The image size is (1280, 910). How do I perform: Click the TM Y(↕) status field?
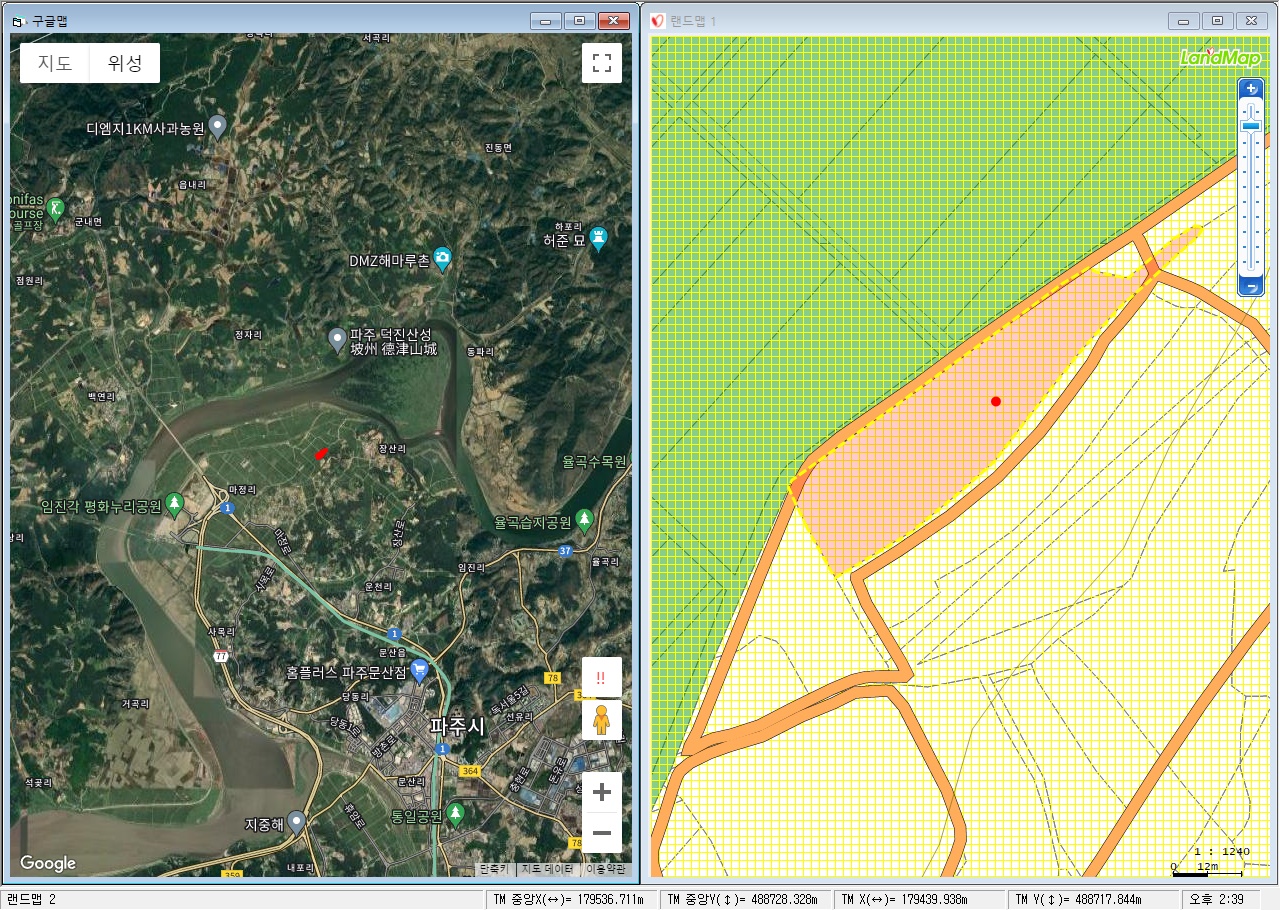[x=1093, y=899]
